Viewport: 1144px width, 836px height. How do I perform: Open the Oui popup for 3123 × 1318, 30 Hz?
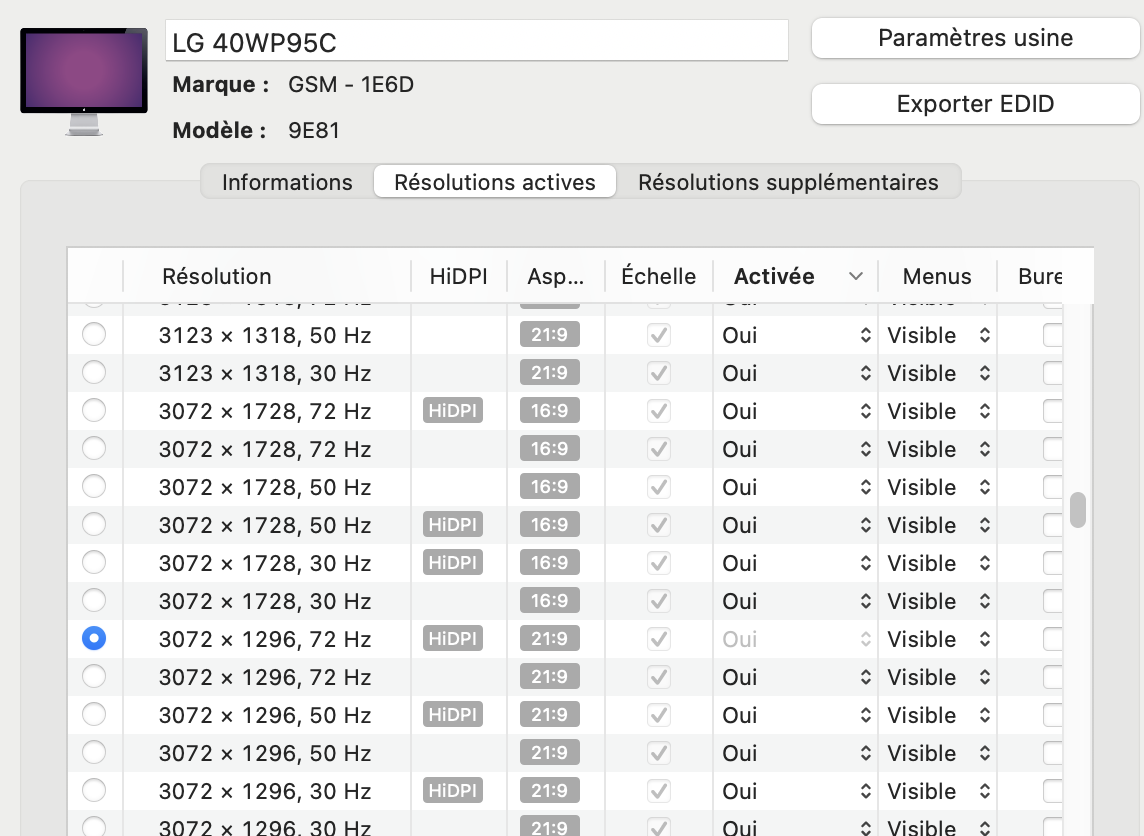[796, 373]
